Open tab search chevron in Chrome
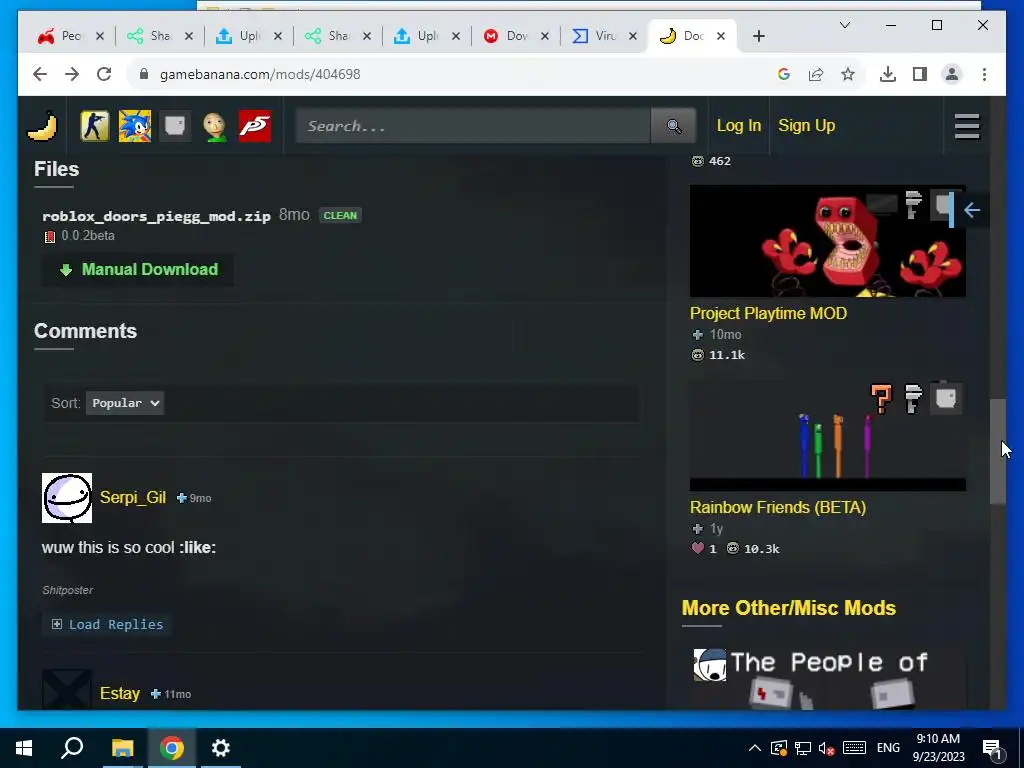The image size is (1024, 768). pos(844,25)
